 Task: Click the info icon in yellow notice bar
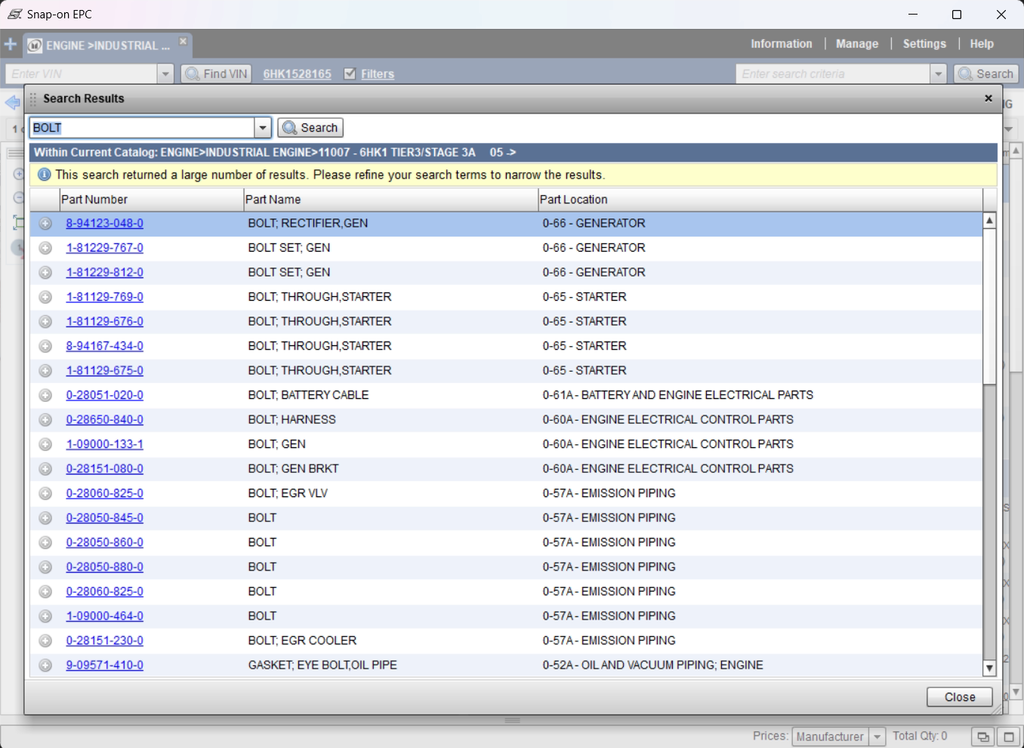44,174
